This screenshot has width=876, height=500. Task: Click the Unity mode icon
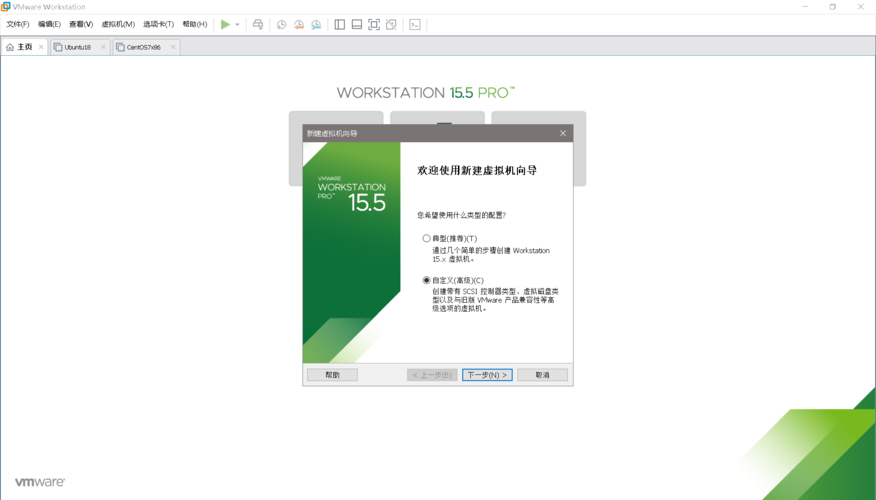click(392, 24)
